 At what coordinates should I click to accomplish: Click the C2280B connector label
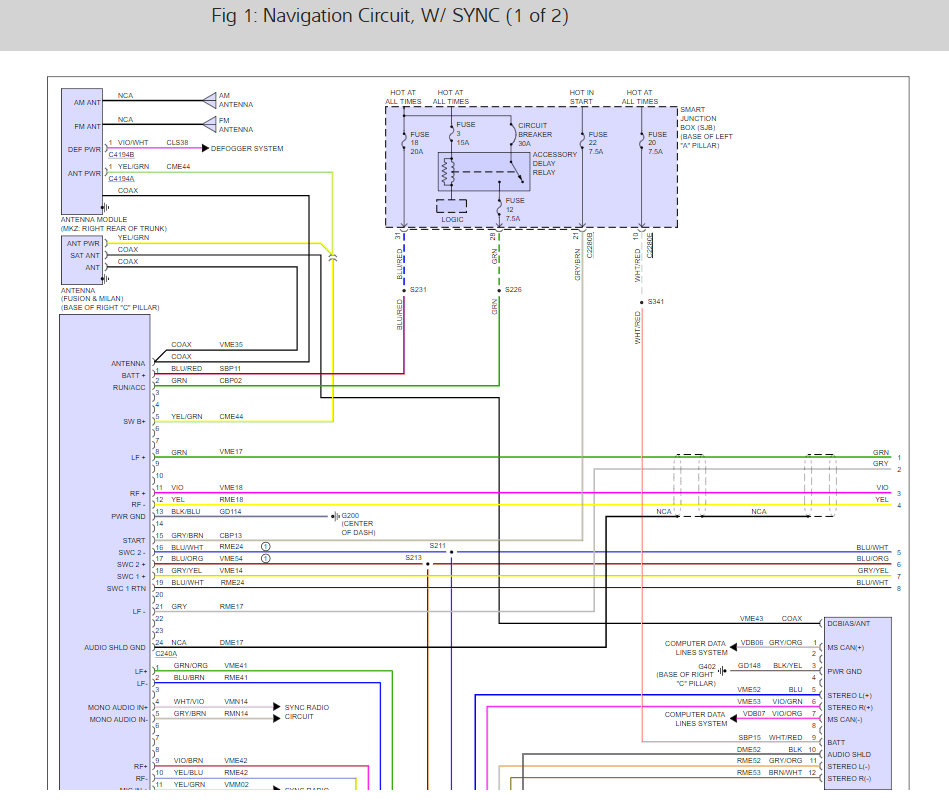[590, 245]
